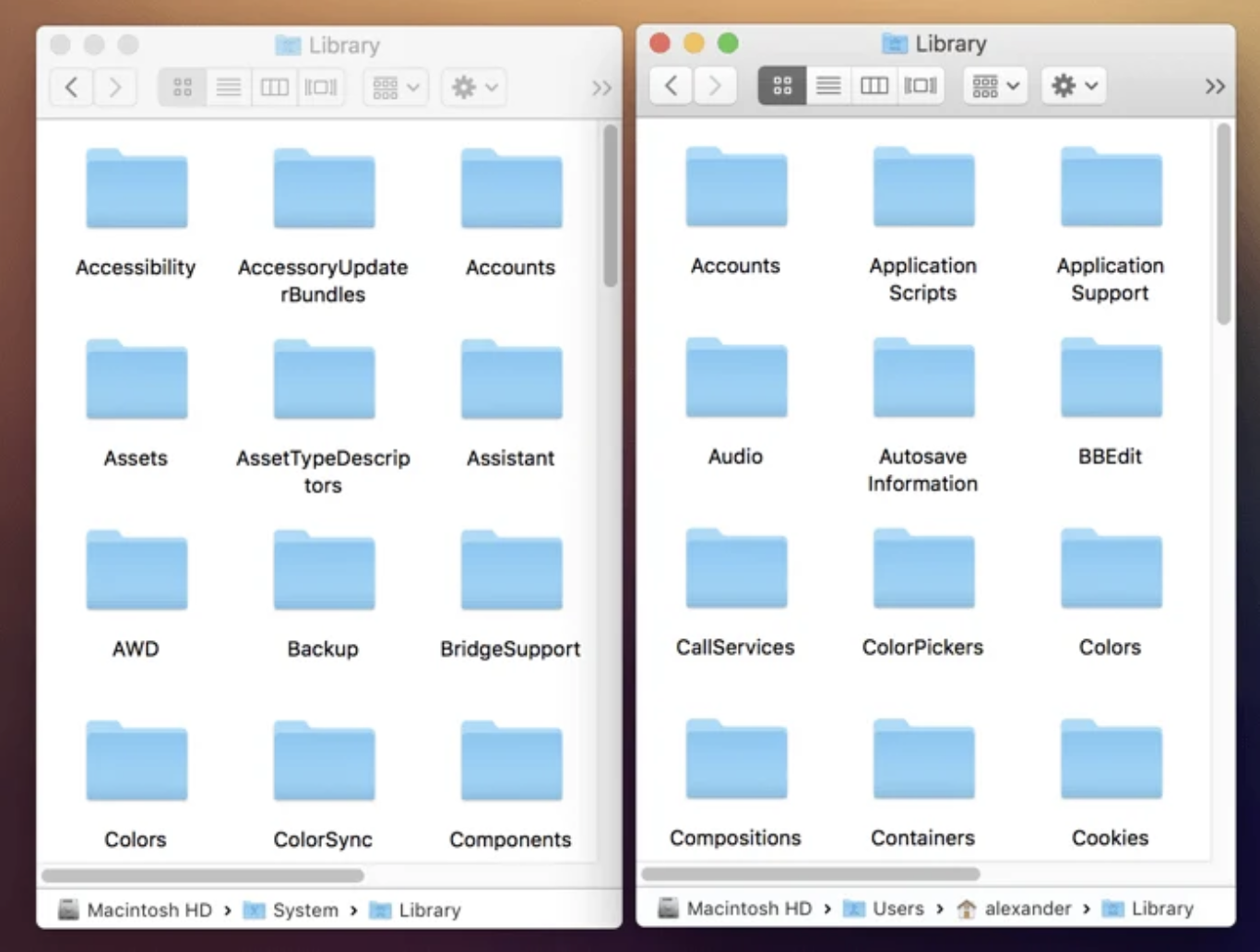Click the Cookies folder name label
1260x952 pixels.
[1110, 838]
